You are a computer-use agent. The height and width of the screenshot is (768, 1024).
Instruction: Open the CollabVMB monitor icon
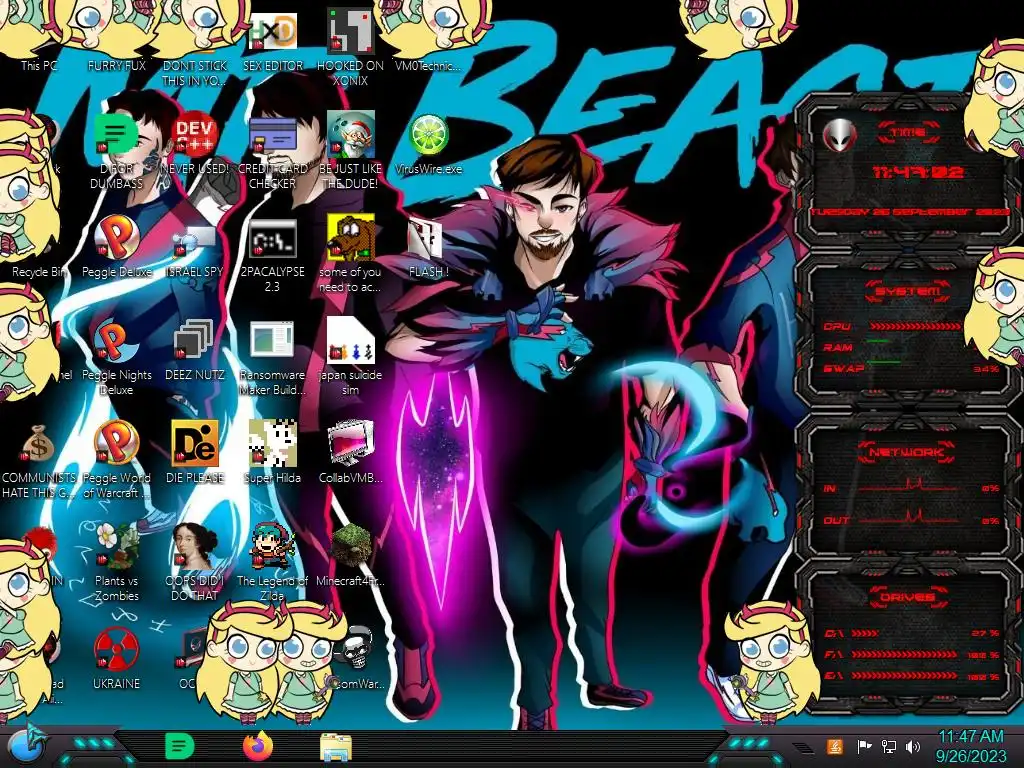click(x=350, y=443)
